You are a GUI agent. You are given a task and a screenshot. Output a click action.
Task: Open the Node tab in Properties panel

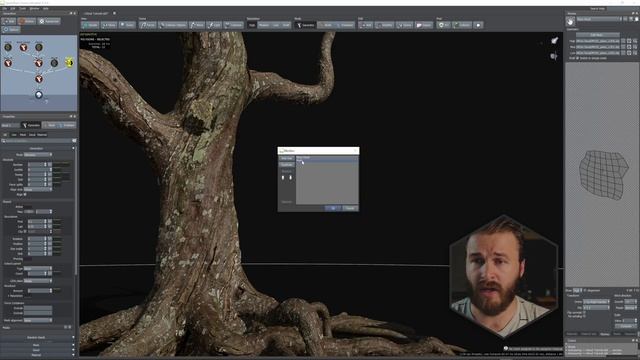coord(50,125)
